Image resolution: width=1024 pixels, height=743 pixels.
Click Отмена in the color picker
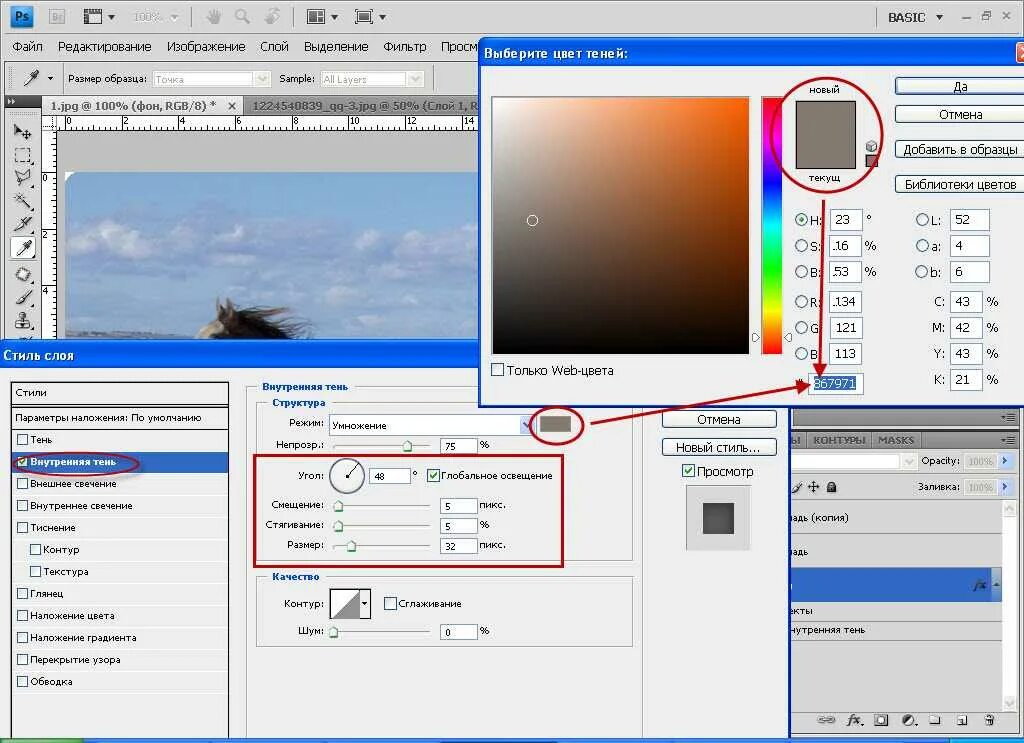(959, 114)
